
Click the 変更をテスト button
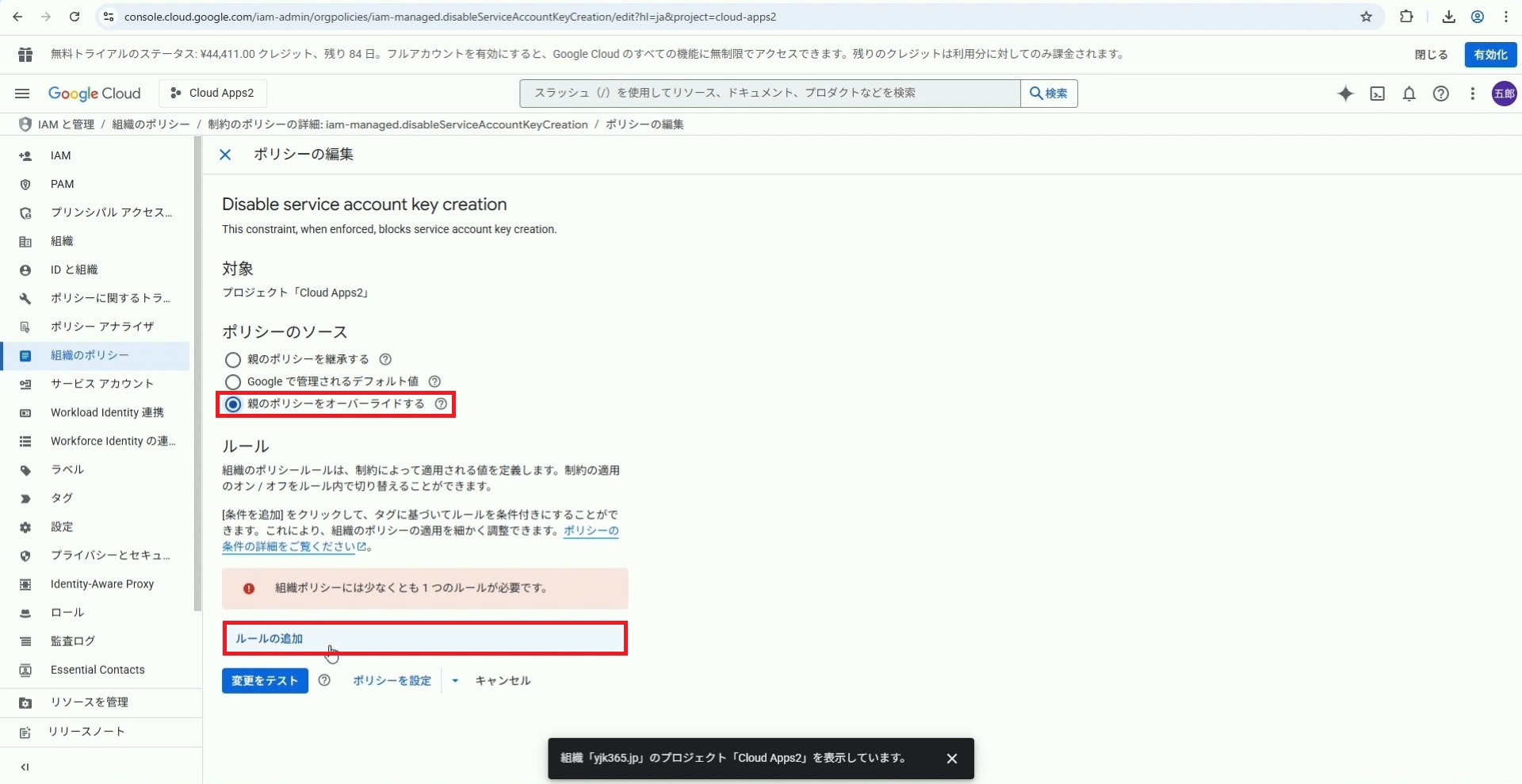pos(265,681)
